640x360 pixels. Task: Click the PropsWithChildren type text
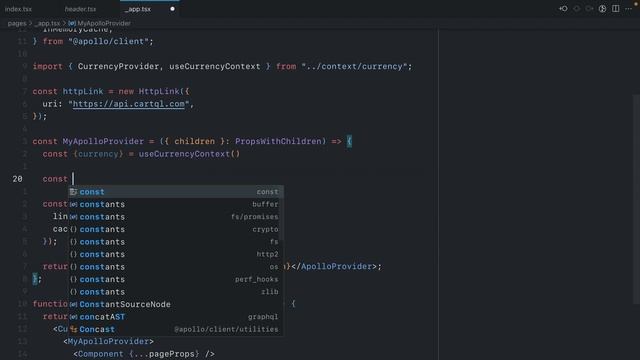pyautogui.click(x=278, y=141)
